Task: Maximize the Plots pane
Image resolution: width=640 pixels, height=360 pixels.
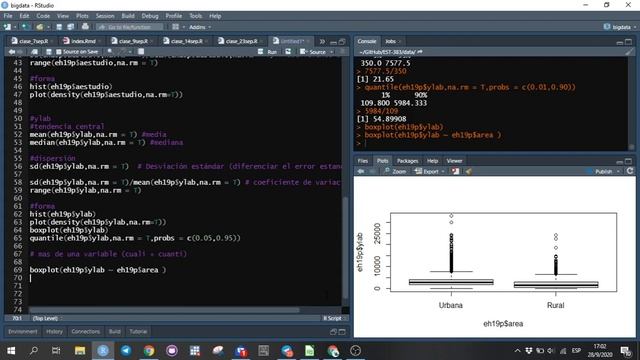Action: pos(629,161)
